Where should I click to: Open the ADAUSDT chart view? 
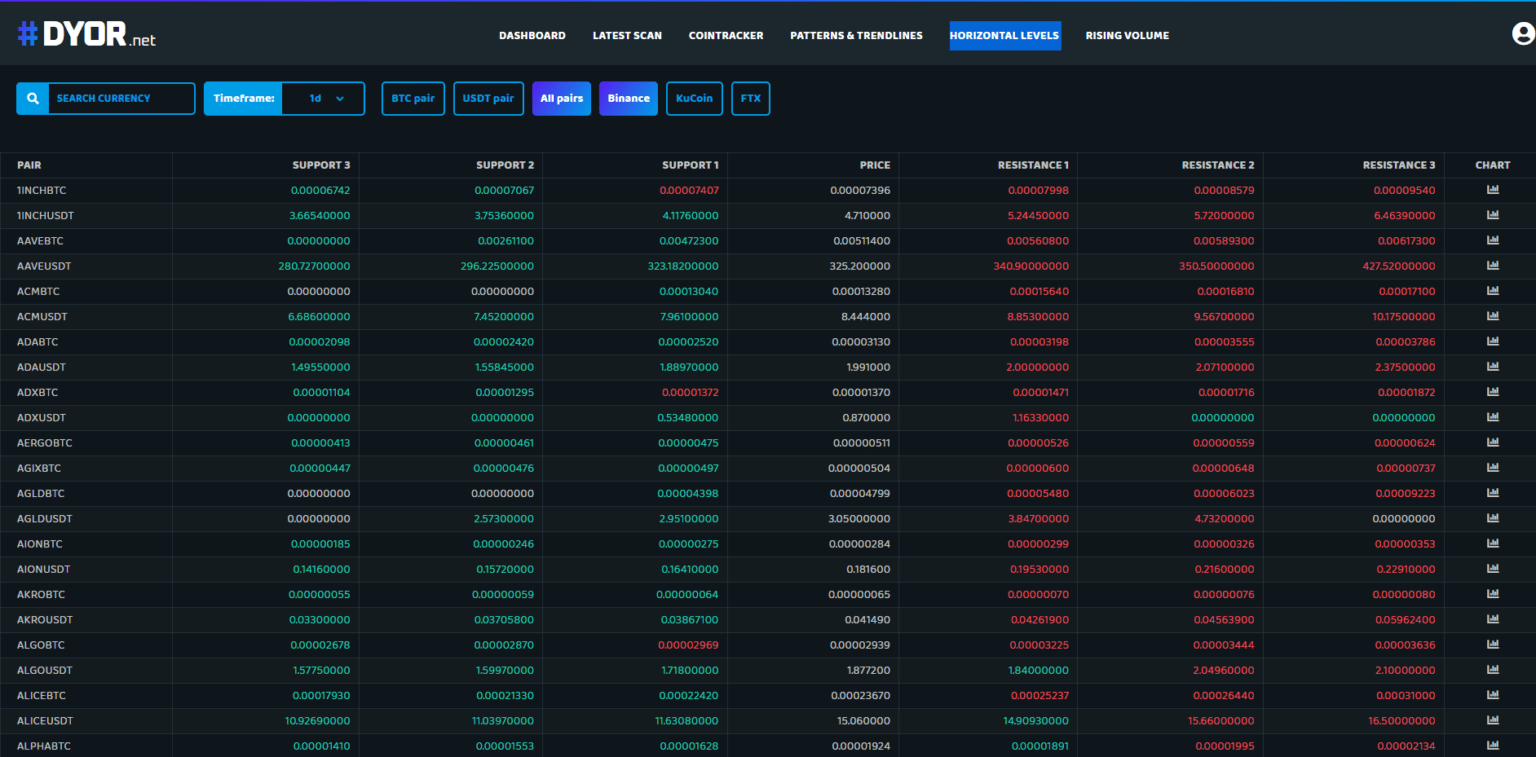(1492, 366)
